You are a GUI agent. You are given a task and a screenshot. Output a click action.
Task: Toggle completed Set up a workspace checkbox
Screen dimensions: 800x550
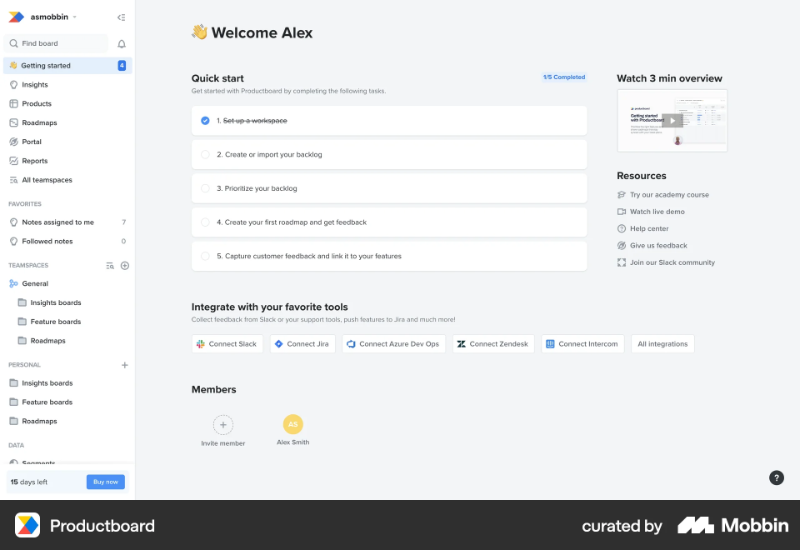pos(205,121)
